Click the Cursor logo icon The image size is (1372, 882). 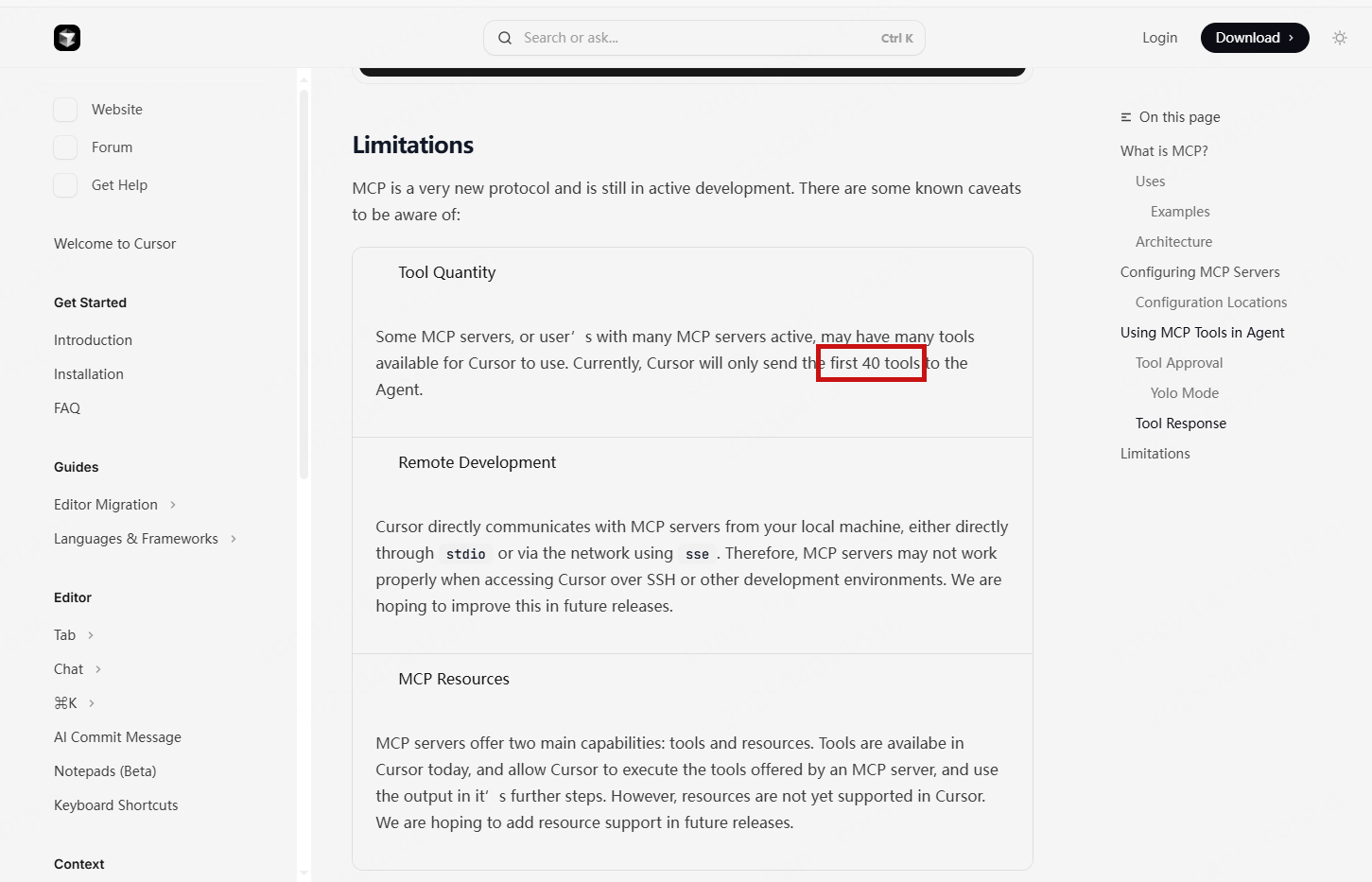67,38
